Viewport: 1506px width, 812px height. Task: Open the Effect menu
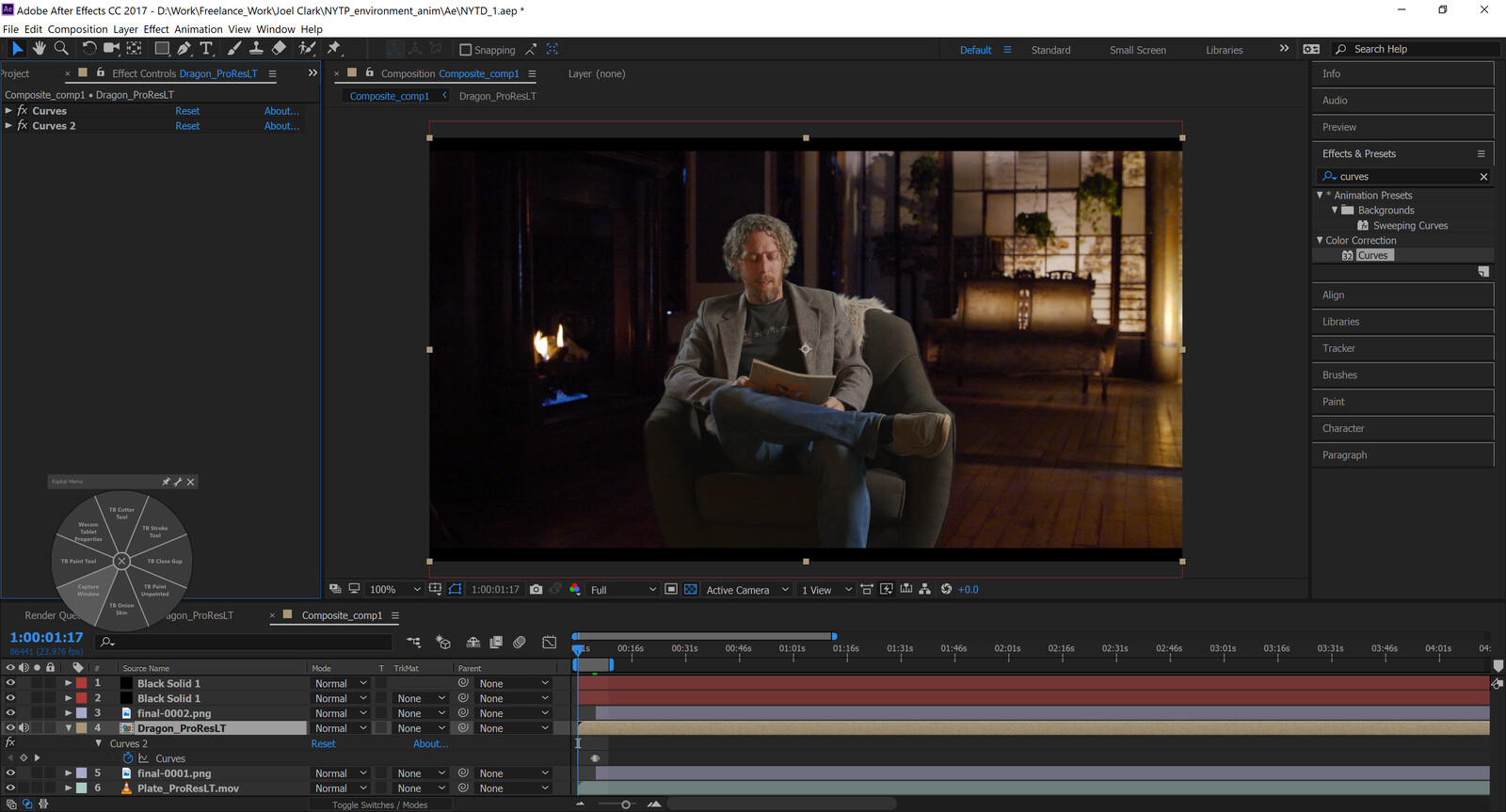click(x=156, y=29)
